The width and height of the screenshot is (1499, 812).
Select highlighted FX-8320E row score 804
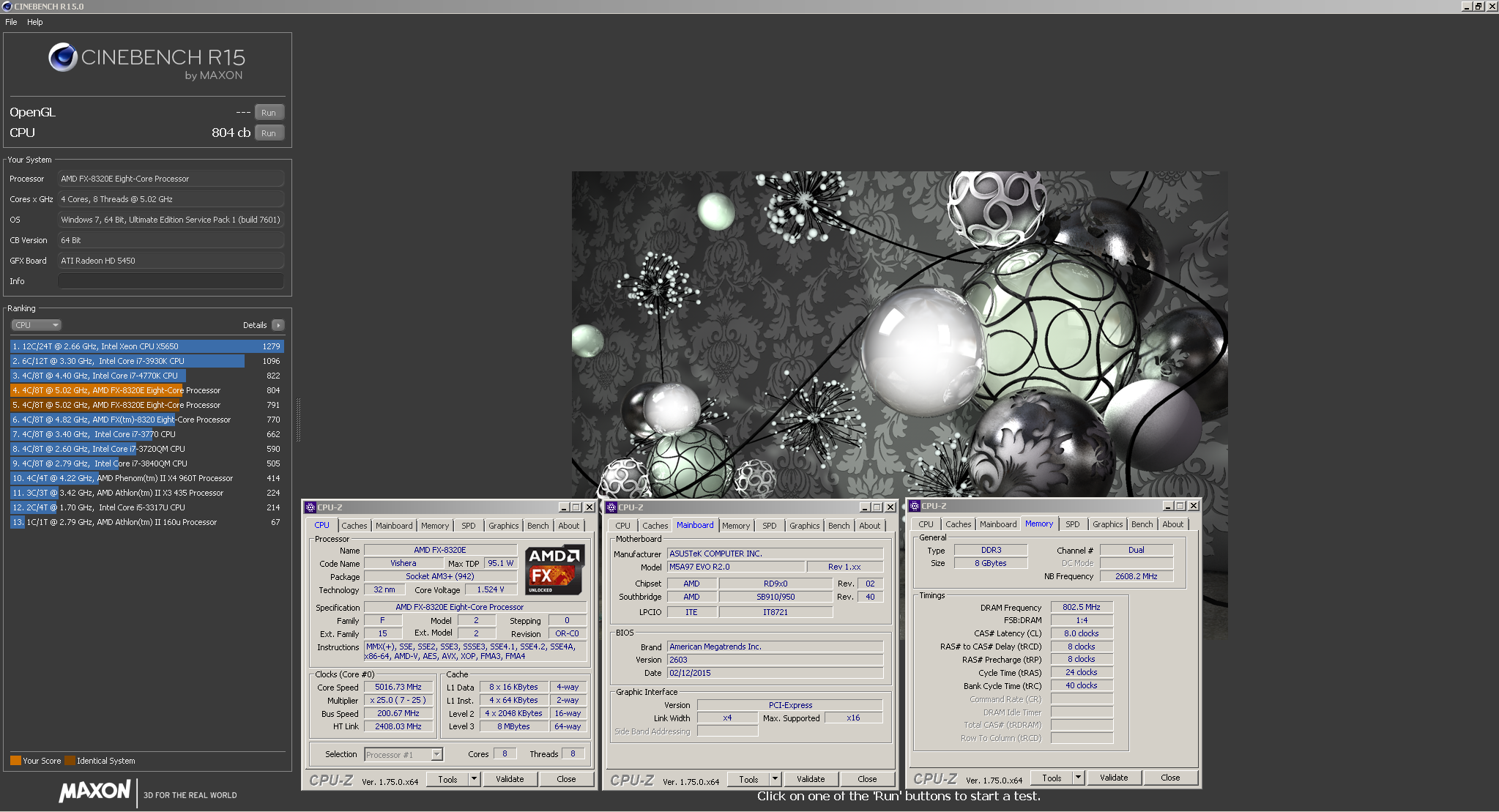[147, 390]
